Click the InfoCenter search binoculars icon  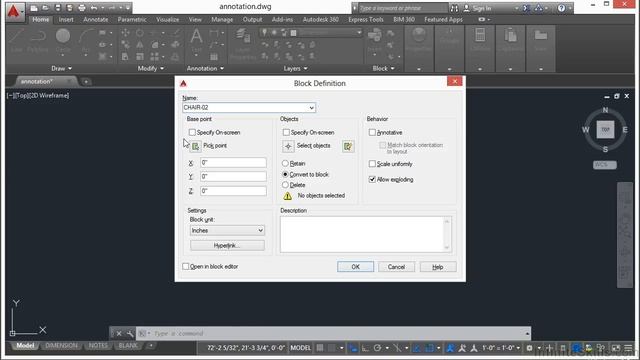(454, 8)
